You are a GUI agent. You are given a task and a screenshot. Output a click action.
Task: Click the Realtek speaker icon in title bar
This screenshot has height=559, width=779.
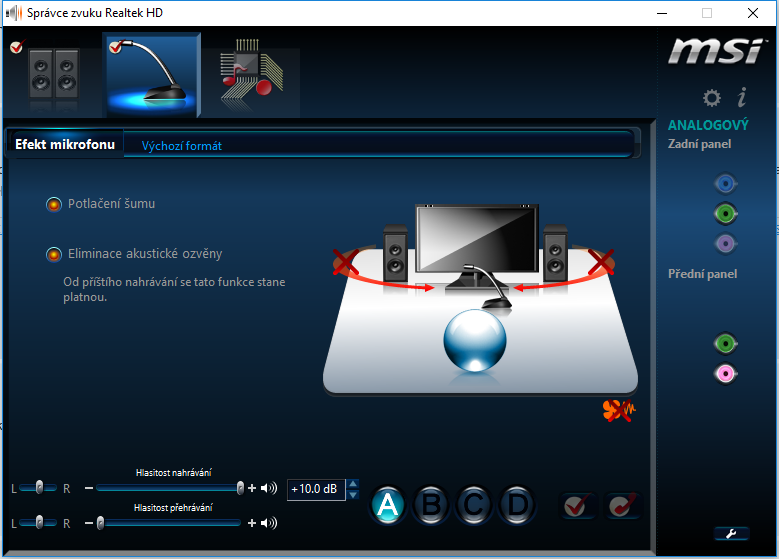(14, 13)
